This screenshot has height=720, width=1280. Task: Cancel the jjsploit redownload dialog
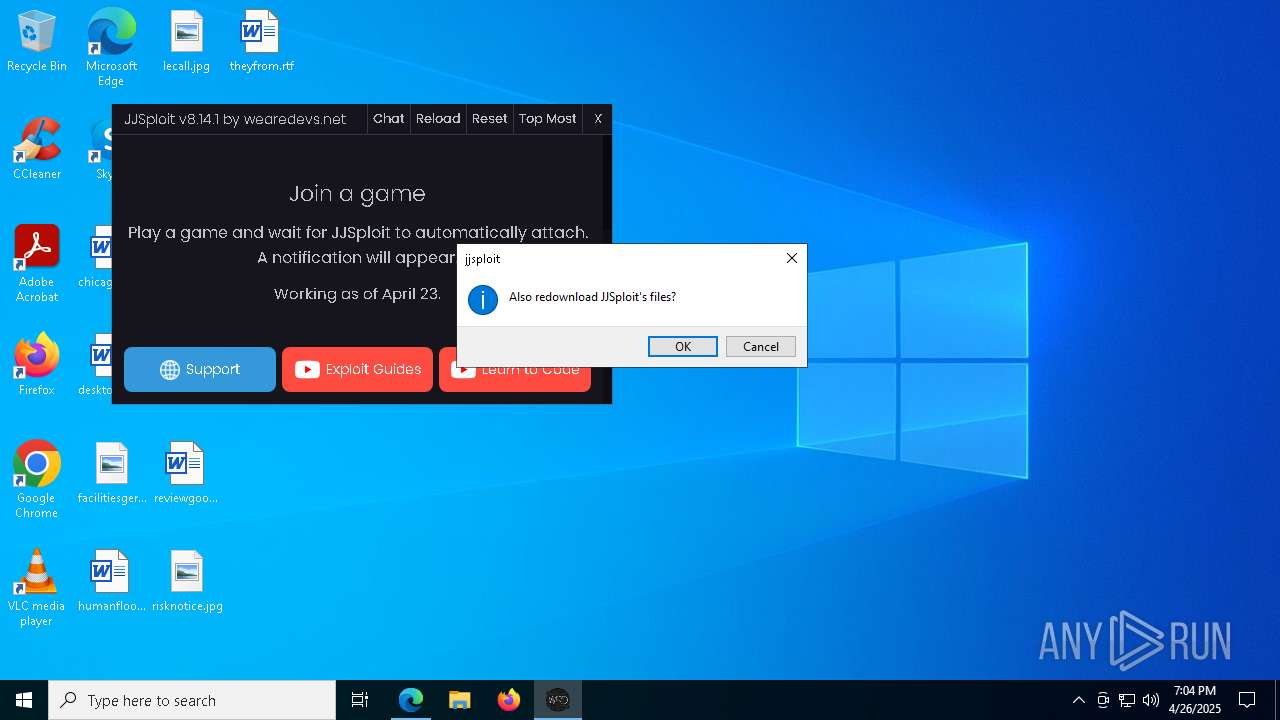click(761, 346)
